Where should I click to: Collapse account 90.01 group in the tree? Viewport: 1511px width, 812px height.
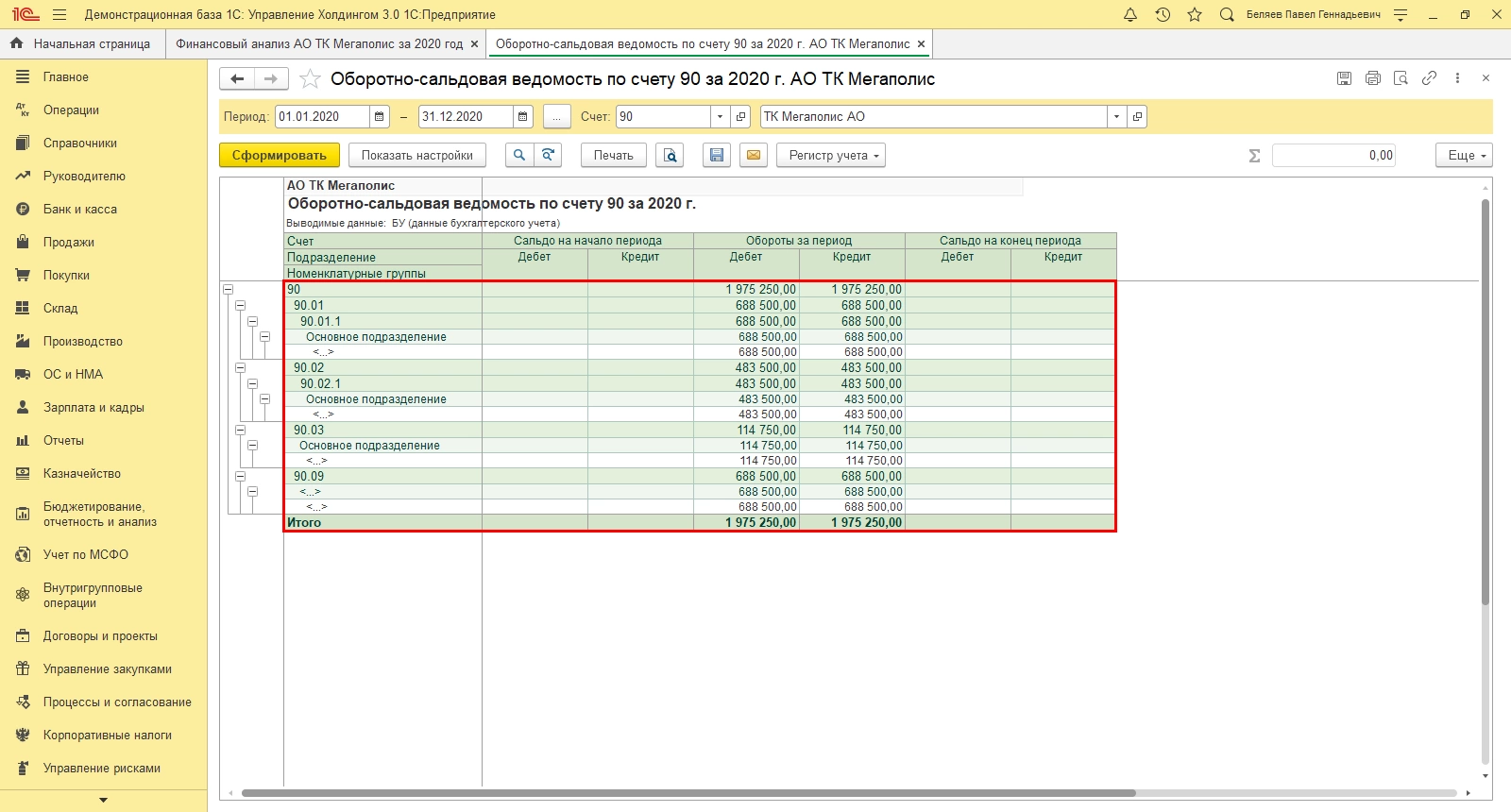click(x=240, y=306)
